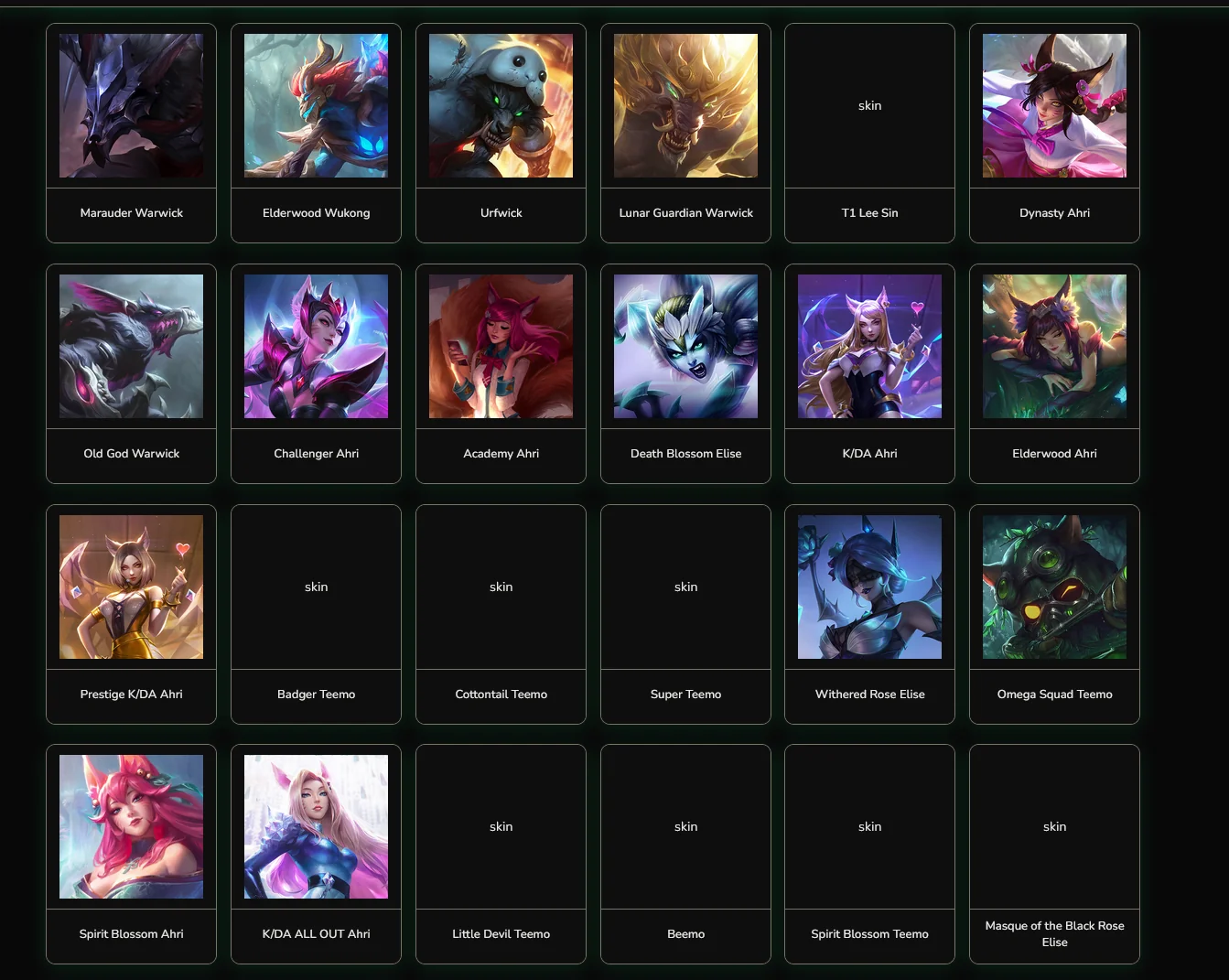The image size is (1229, 980).
Task: Open the Elderwood Wukong splash image
Action: pyautogui.click(x=316, y=106)
